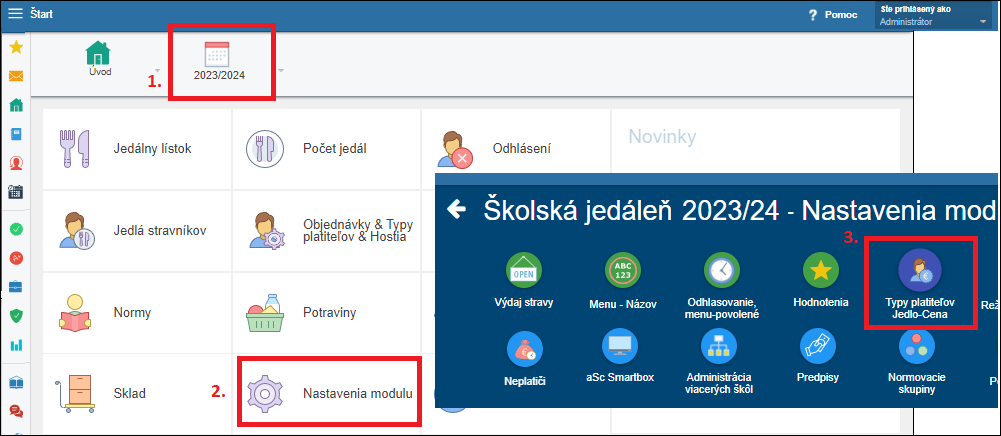
Task: Click the green circle checkmark sidebar icon
Action: point(16,229)
